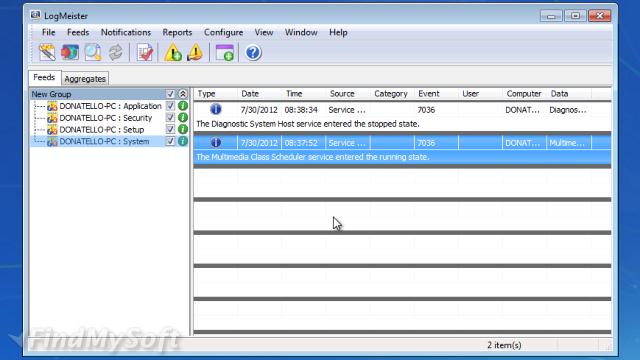Click the warning triangle with hand icon
Viewport: 640px width, 360px height.
(x=196, y=53)
